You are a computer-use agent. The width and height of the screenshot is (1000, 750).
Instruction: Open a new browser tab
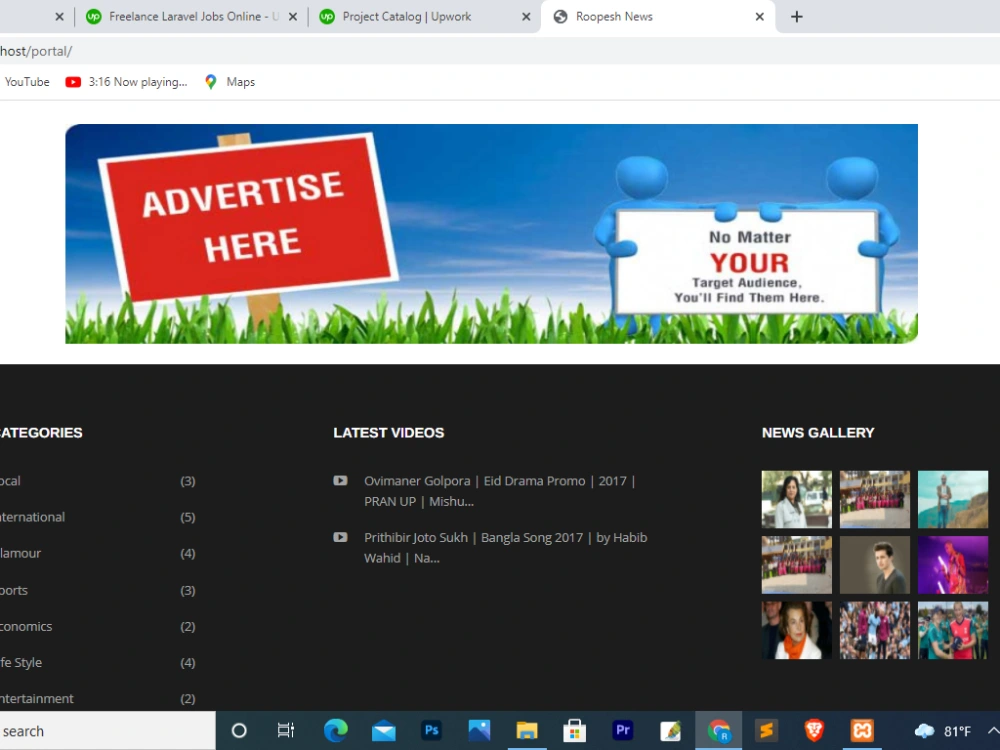point(797,17)
